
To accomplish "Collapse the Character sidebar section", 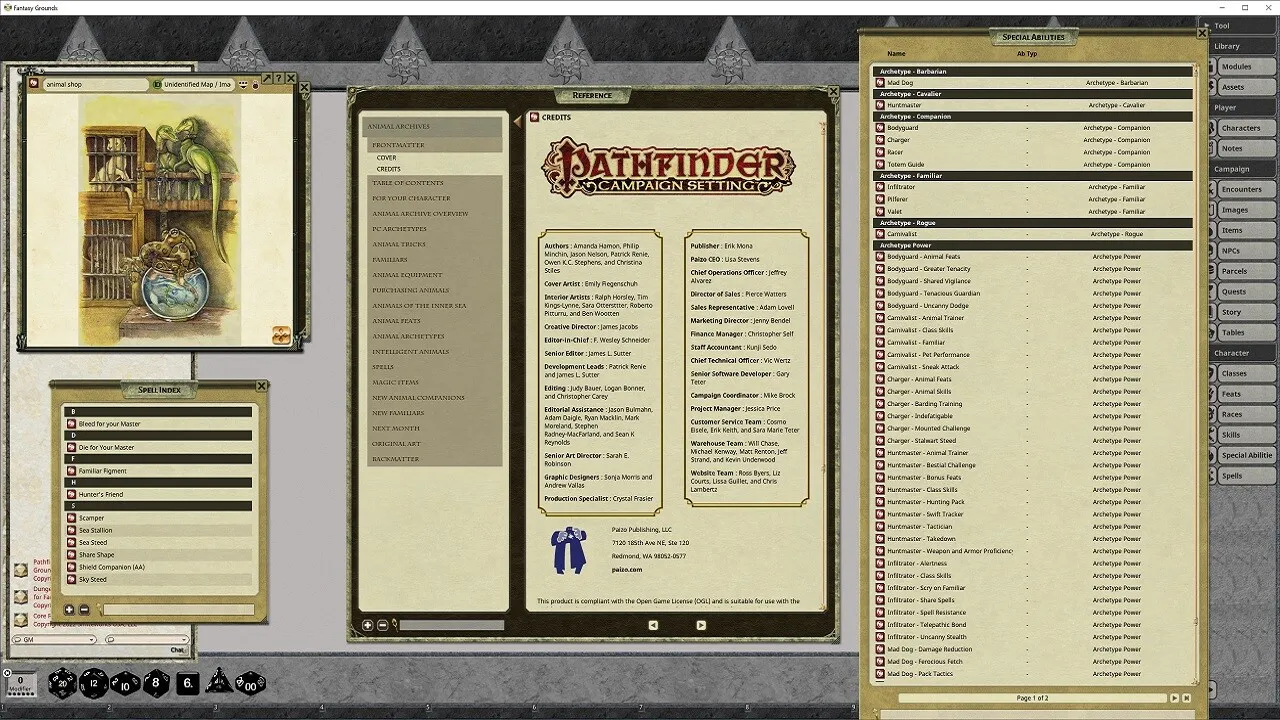I will (1240, 353).
